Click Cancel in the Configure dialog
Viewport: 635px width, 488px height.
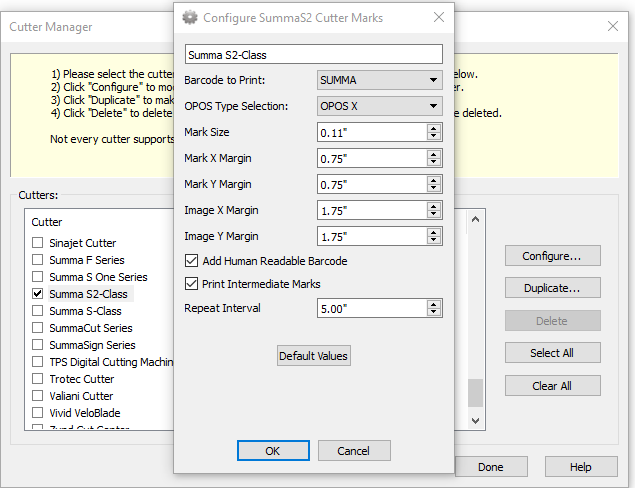[x=354, y=451]
